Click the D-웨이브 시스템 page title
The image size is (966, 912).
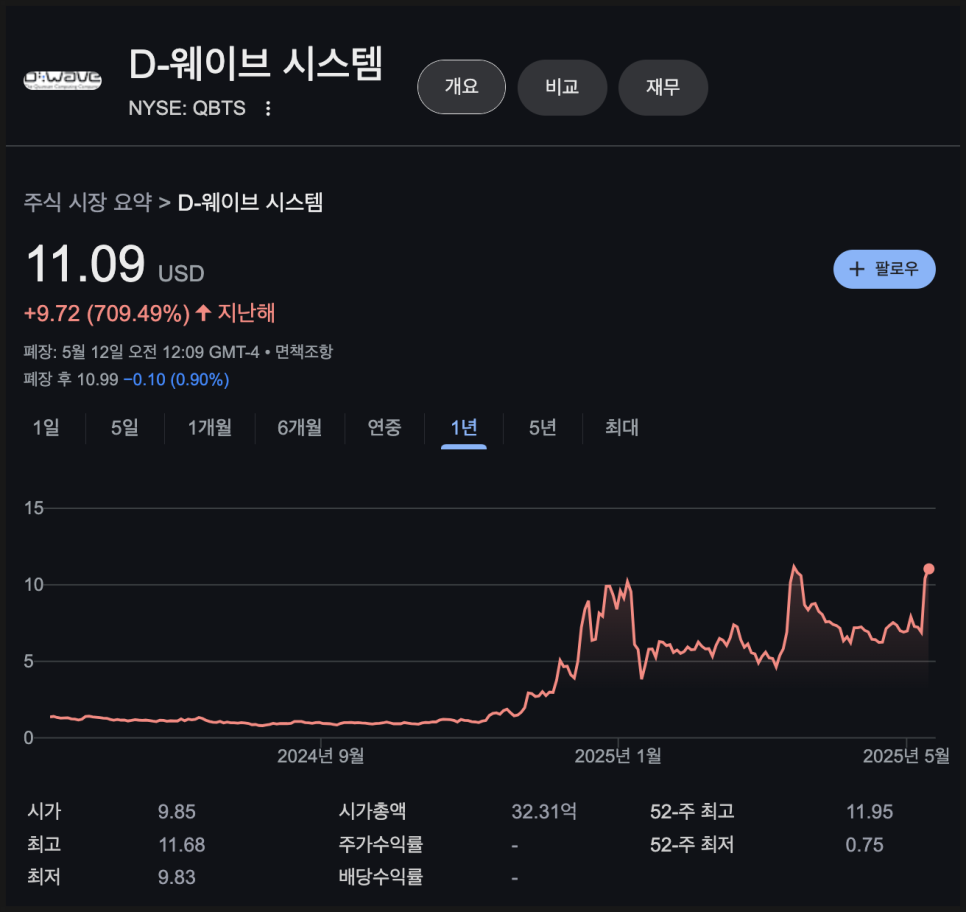[256, 63]
